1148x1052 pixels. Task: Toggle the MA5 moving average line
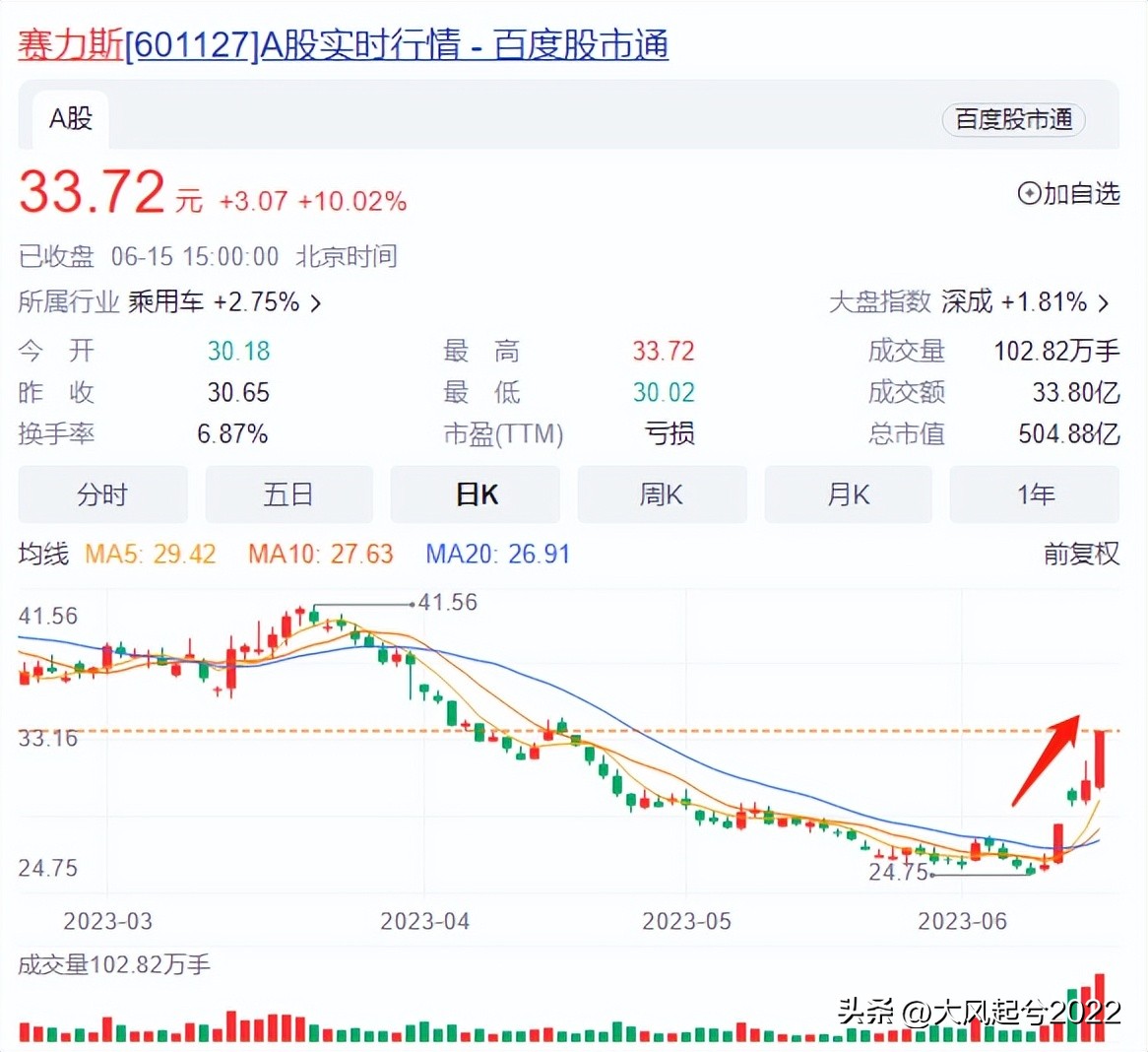click(151, 554)
